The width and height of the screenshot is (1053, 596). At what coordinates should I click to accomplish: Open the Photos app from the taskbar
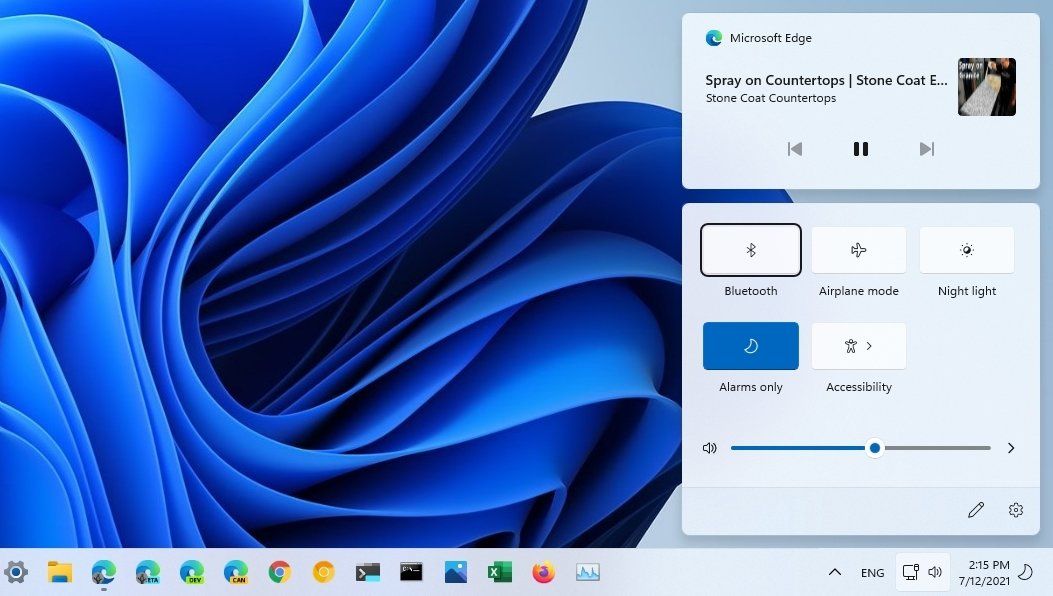[455, 572]
